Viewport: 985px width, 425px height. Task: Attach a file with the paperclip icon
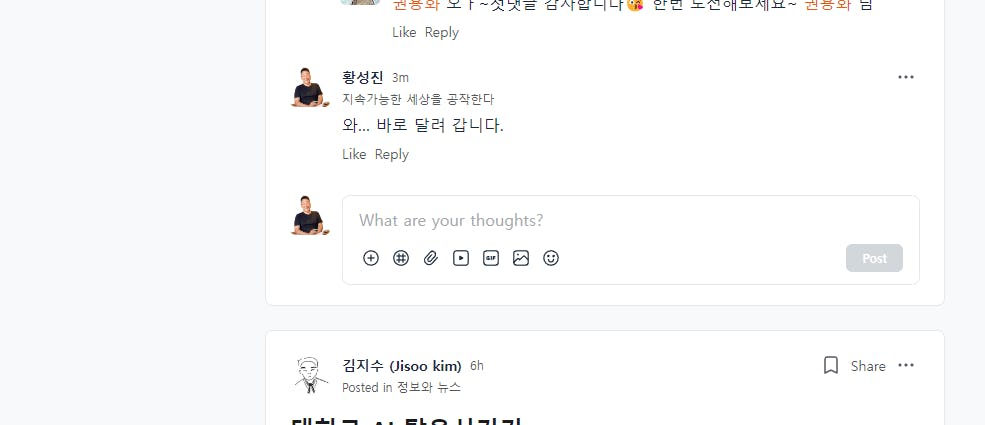pyautogui.click(x=431, y=258)
